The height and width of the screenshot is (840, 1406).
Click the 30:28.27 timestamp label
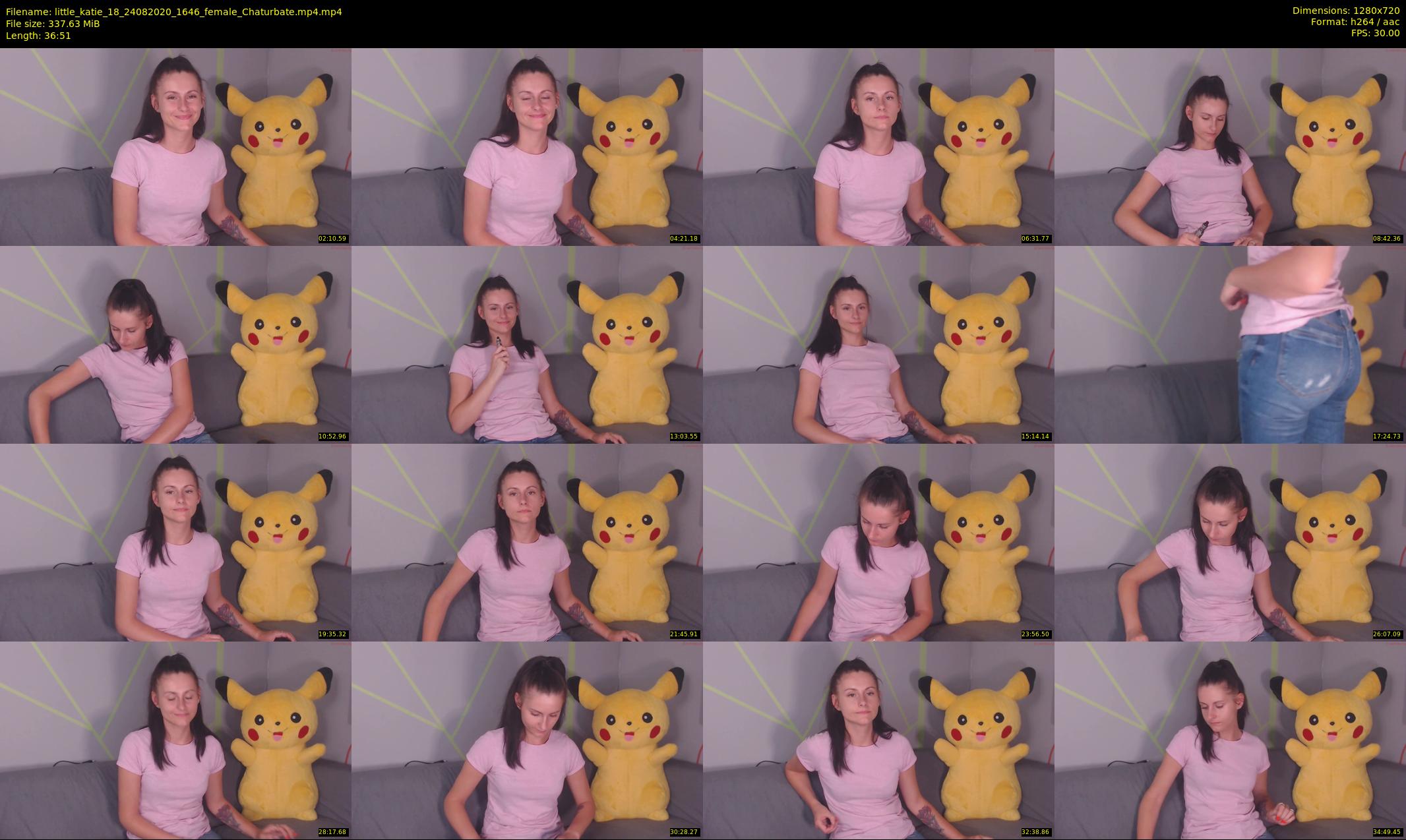(x=684, y=832)
